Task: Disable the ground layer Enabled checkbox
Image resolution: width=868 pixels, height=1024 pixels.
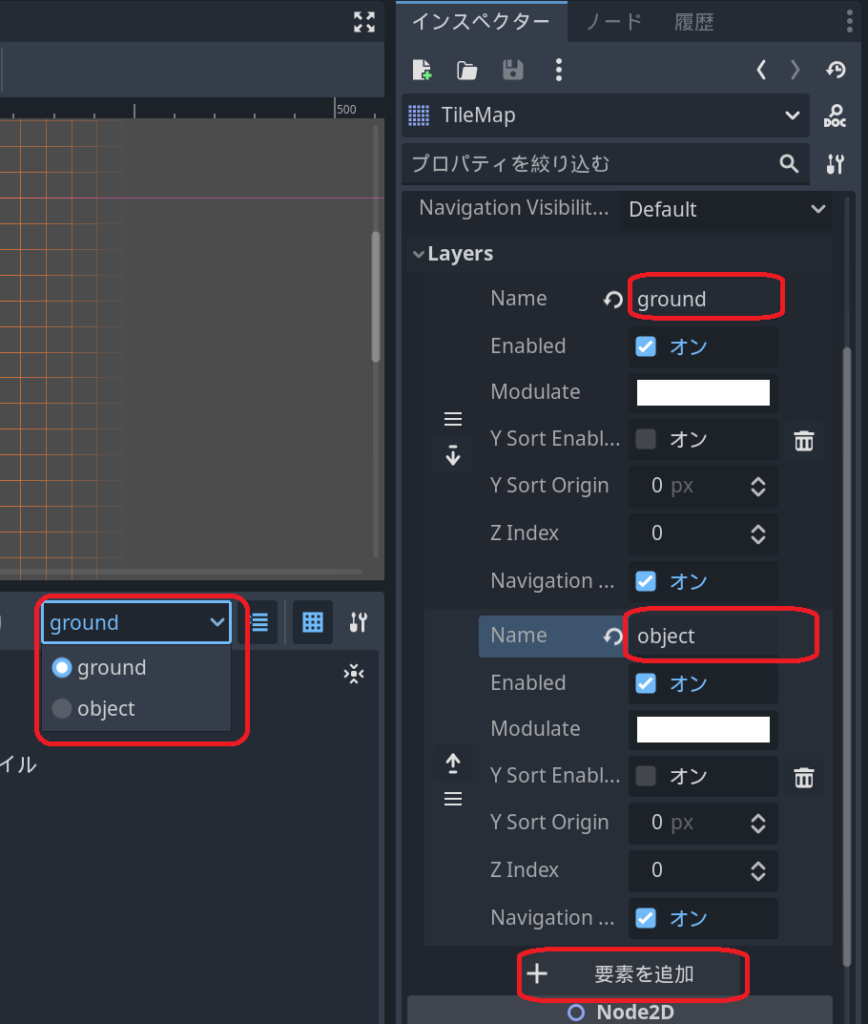Action: [646, 347]
